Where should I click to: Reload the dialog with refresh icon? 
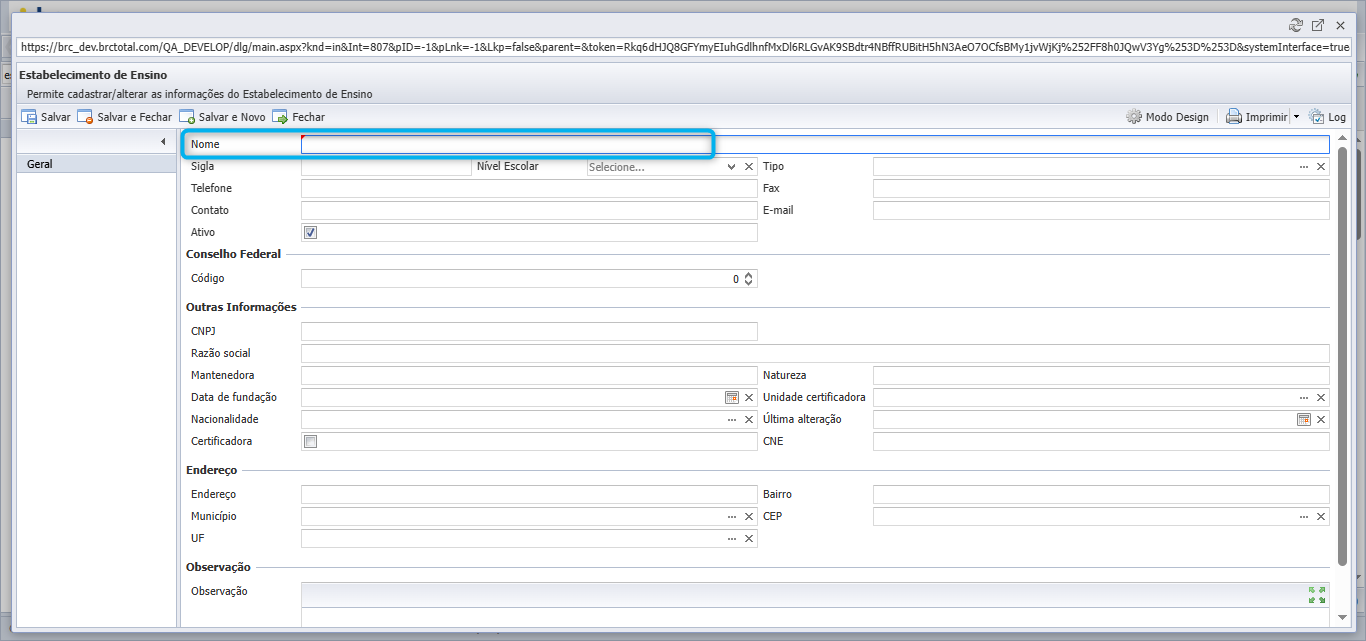1296,25
